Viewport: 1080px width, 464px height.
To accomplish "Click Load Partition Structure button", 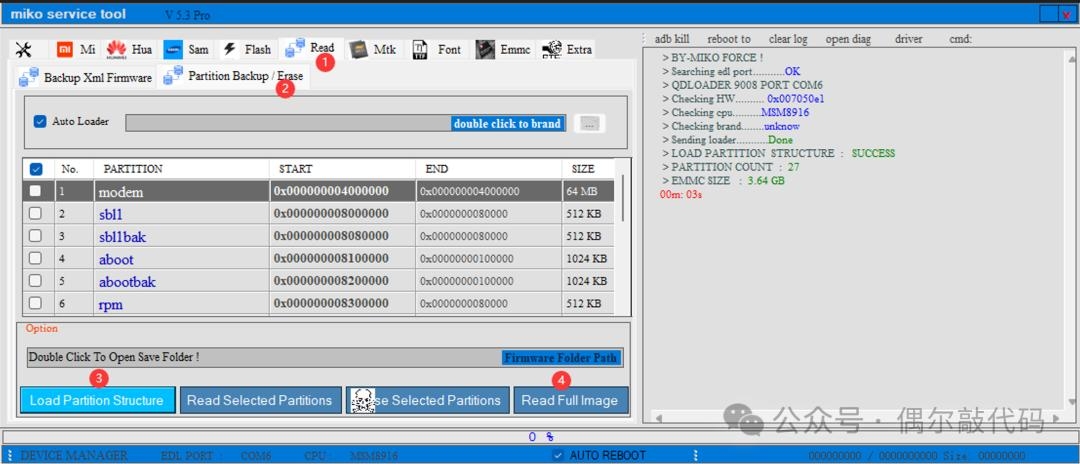I will (x=96, y=400).
